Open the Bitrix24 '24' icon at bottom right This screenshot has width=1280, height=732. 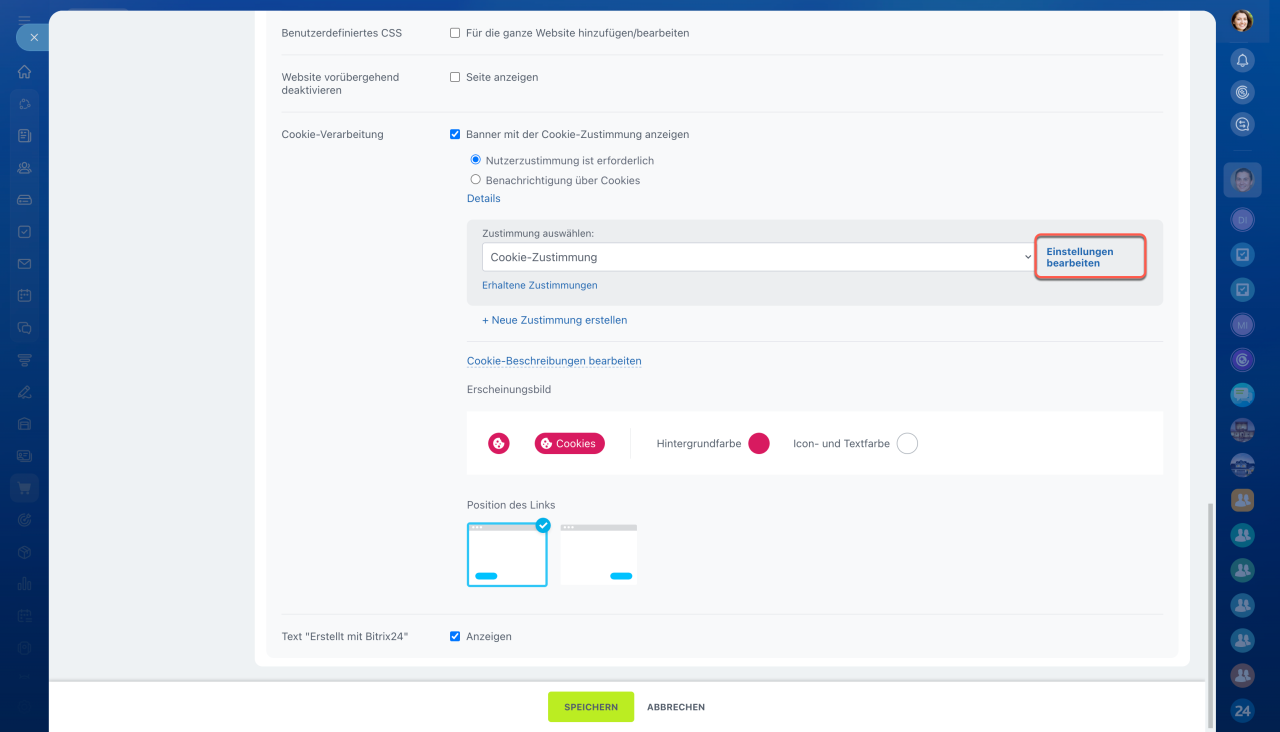point(1242,711)
